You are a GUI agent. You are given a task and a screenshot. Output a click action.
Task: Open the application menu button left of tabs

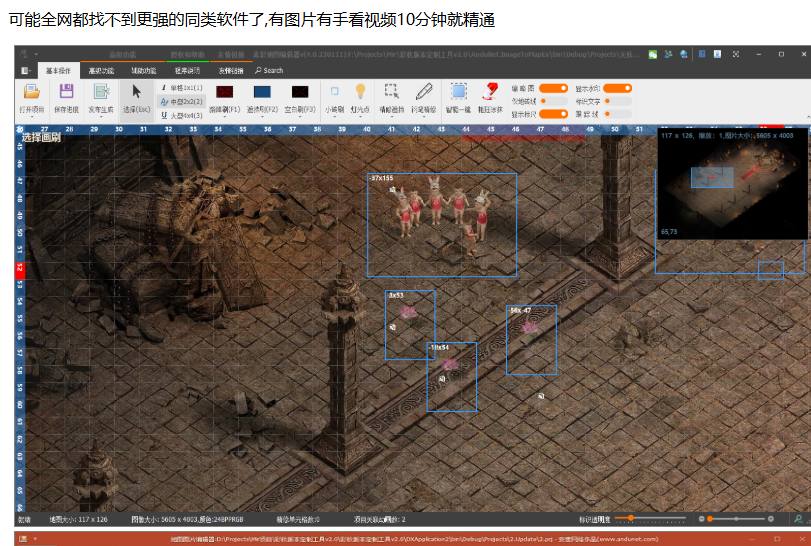(x=25, y=71)
